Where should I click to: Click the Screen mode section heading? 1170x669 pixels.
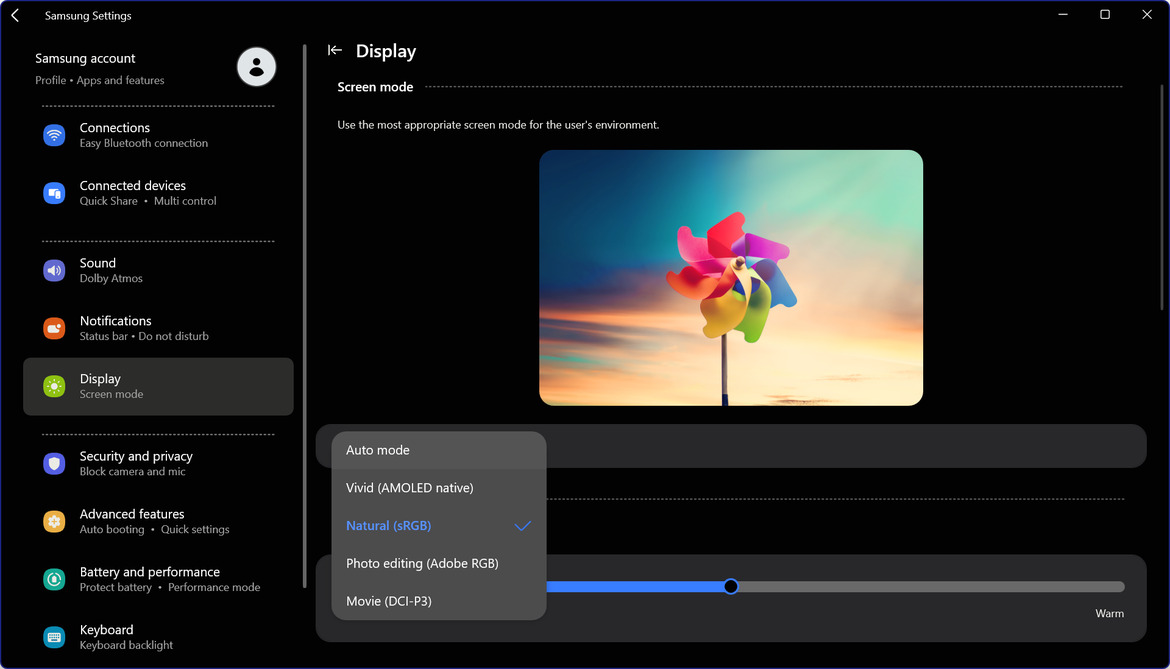tap(375, 87)
